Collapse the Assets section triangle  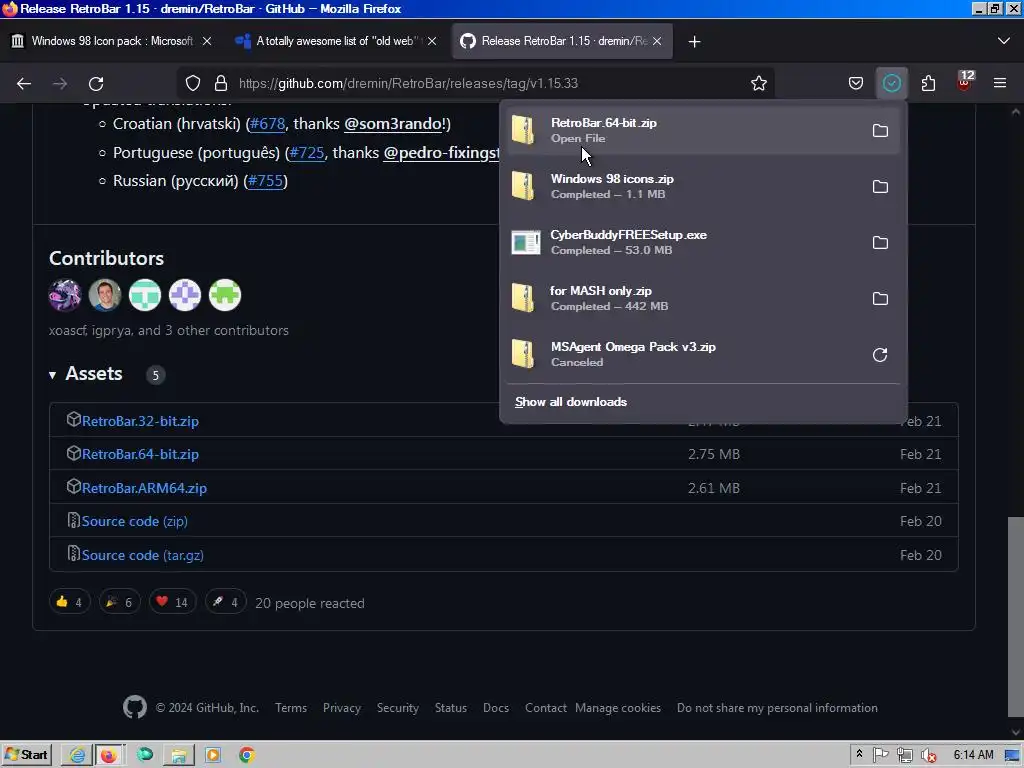click(x=52, y=375)
